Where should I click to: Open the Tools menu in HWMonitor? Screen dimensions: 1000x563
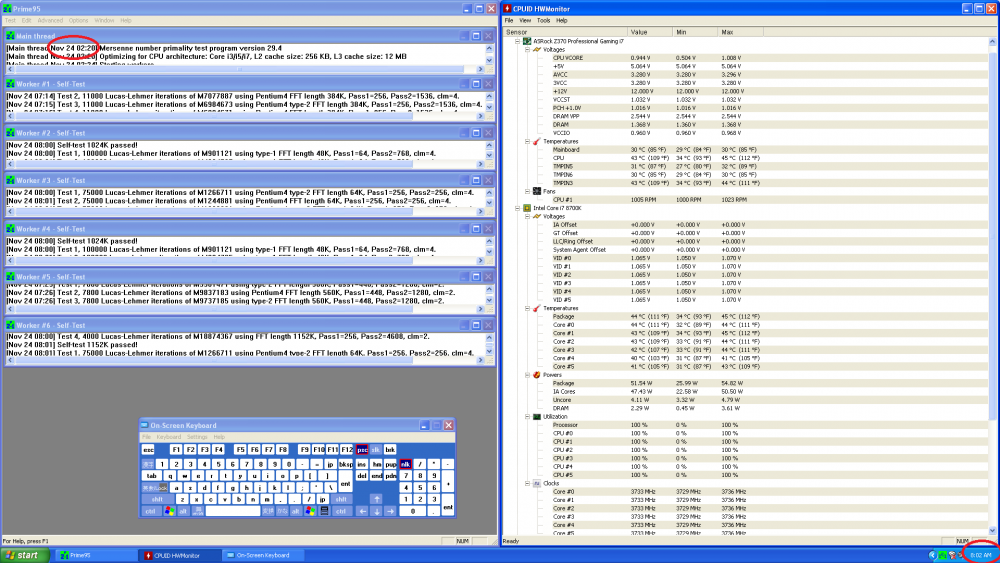543,20
